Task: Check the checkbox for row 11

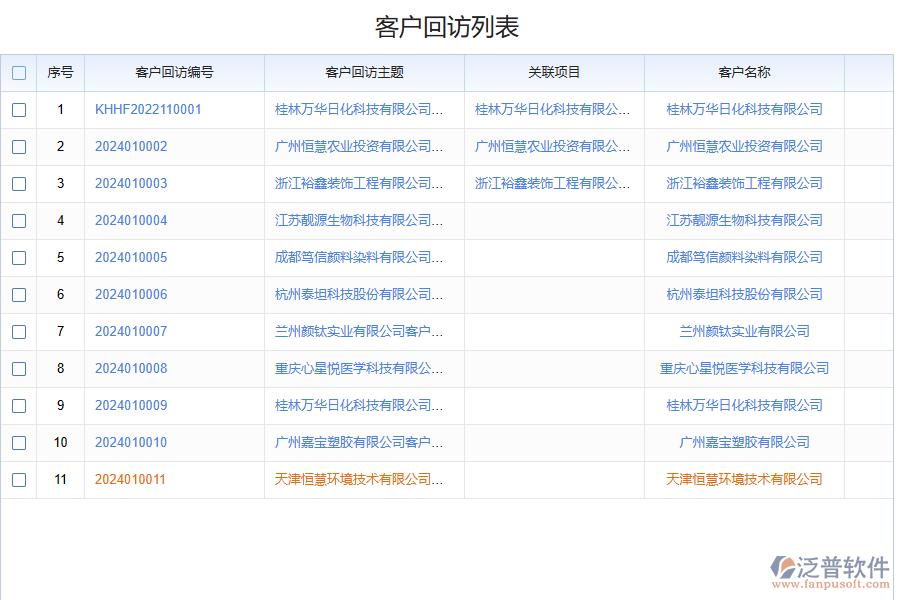Action: 18,479
